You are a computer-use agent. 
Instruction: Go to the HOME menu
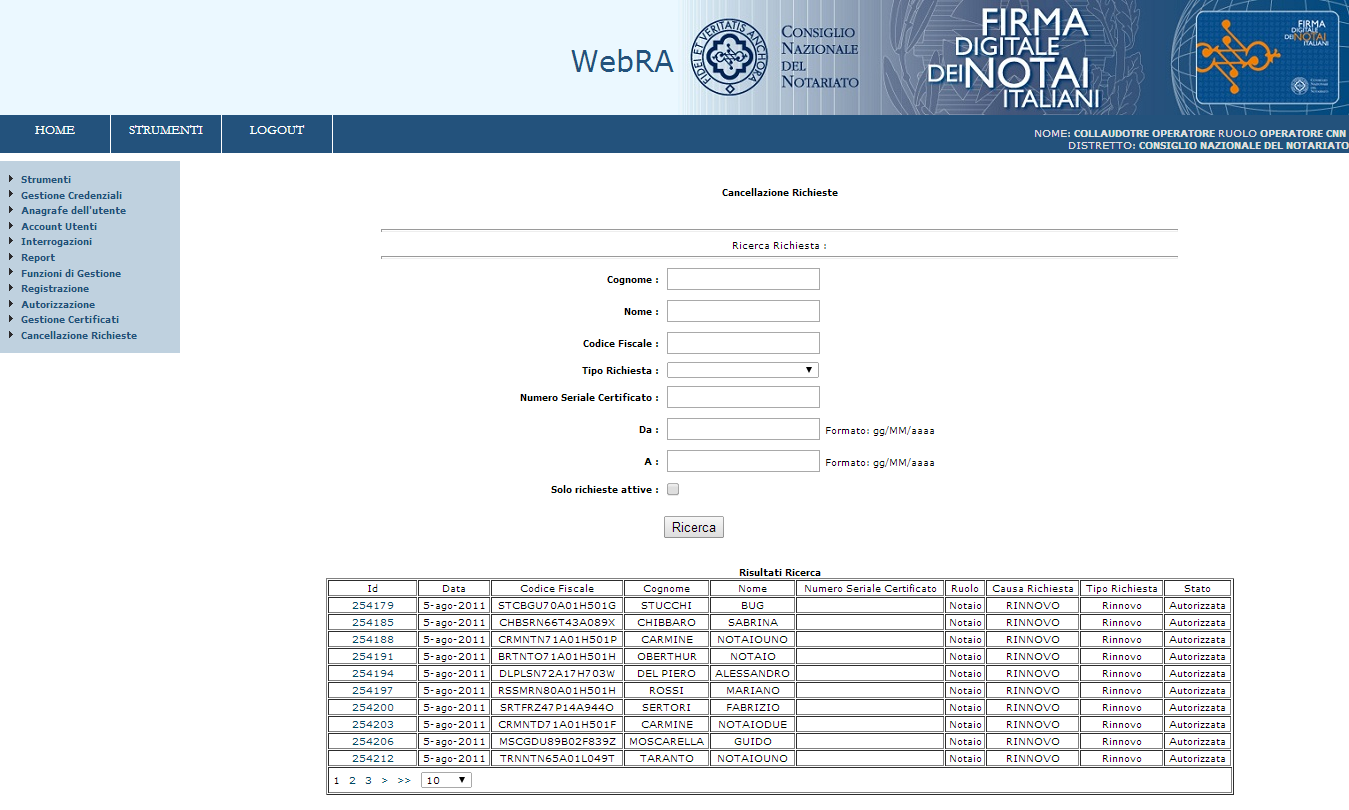click(55, 130)
